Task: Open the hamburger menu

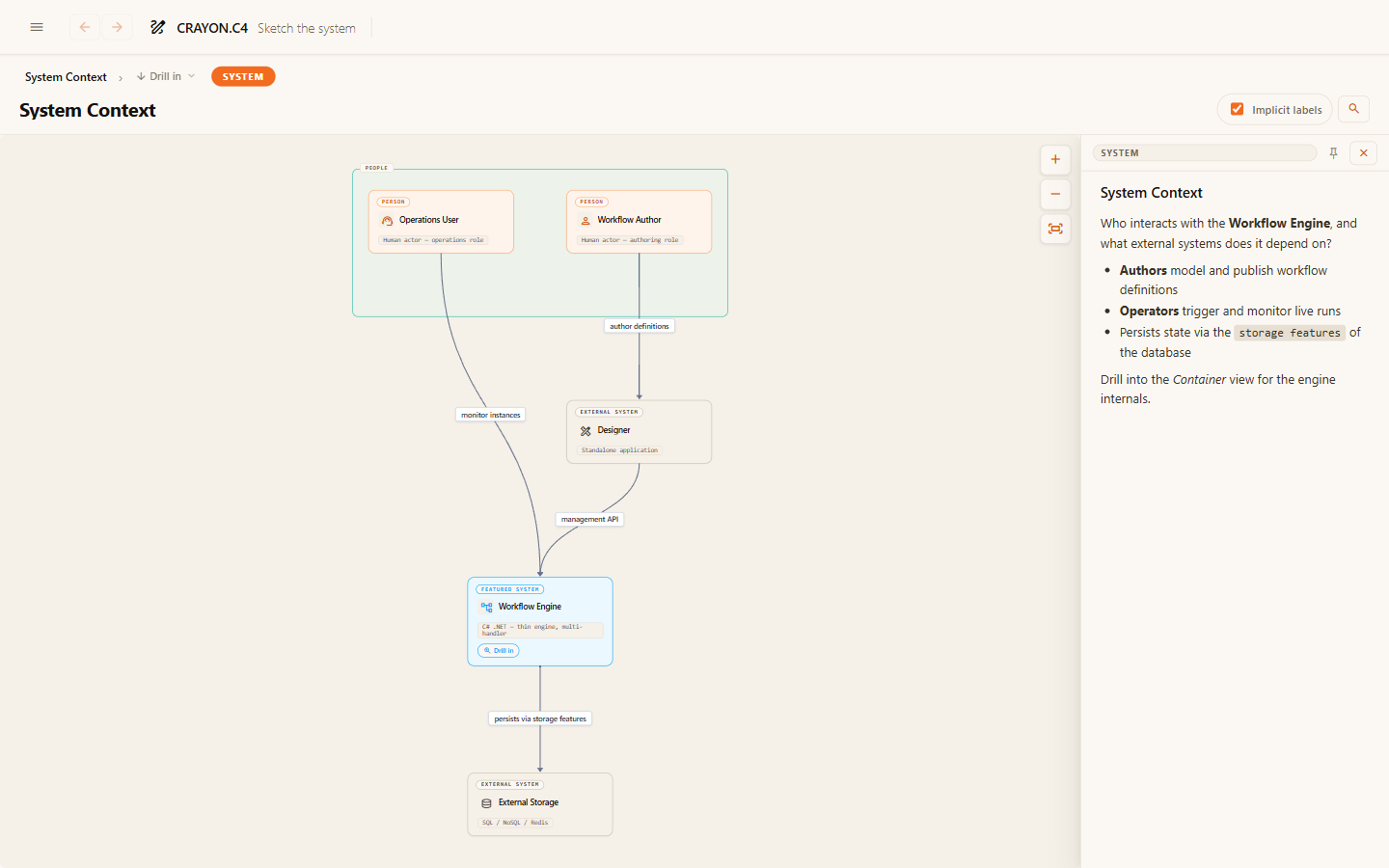Action: 37,27
